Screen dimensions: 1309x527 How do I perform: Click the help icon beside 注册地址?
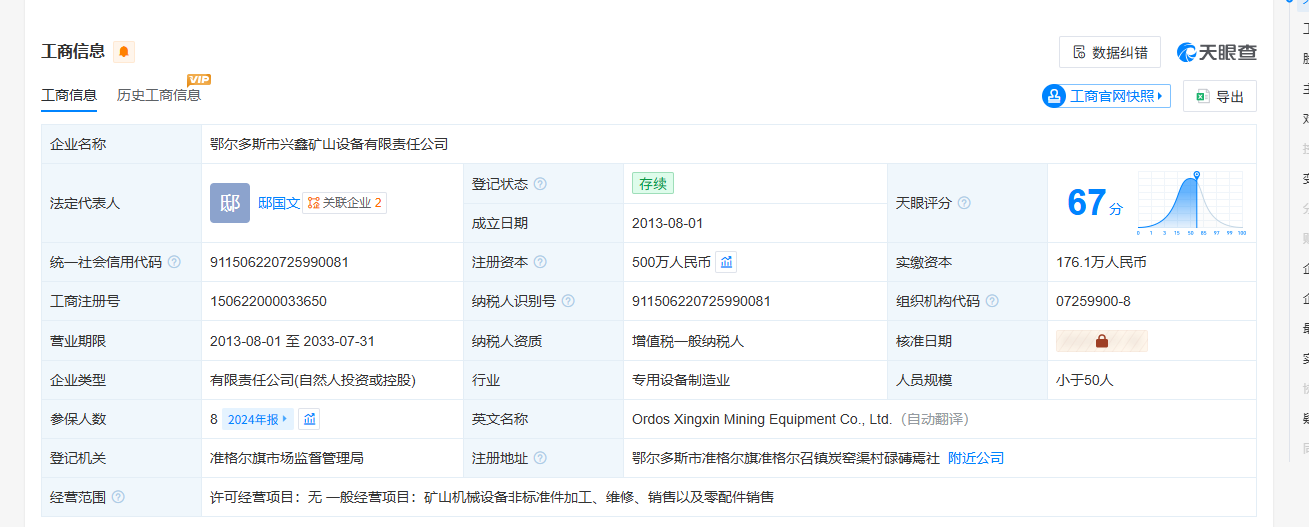(540, 458)
